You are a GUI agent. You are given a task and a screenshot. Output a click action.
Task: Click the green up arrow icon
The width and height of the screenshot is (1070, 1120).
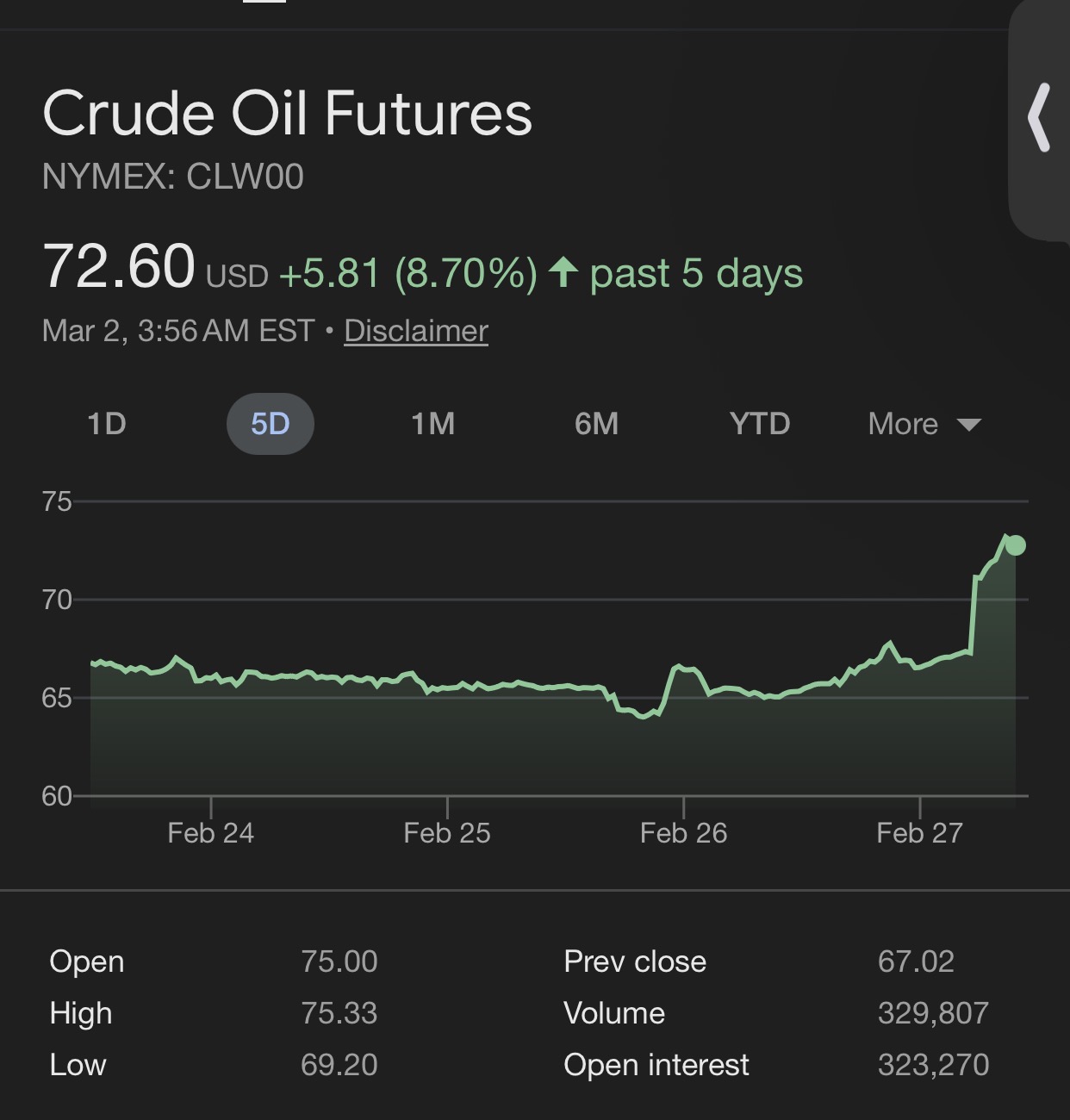[x=563, y=273]
